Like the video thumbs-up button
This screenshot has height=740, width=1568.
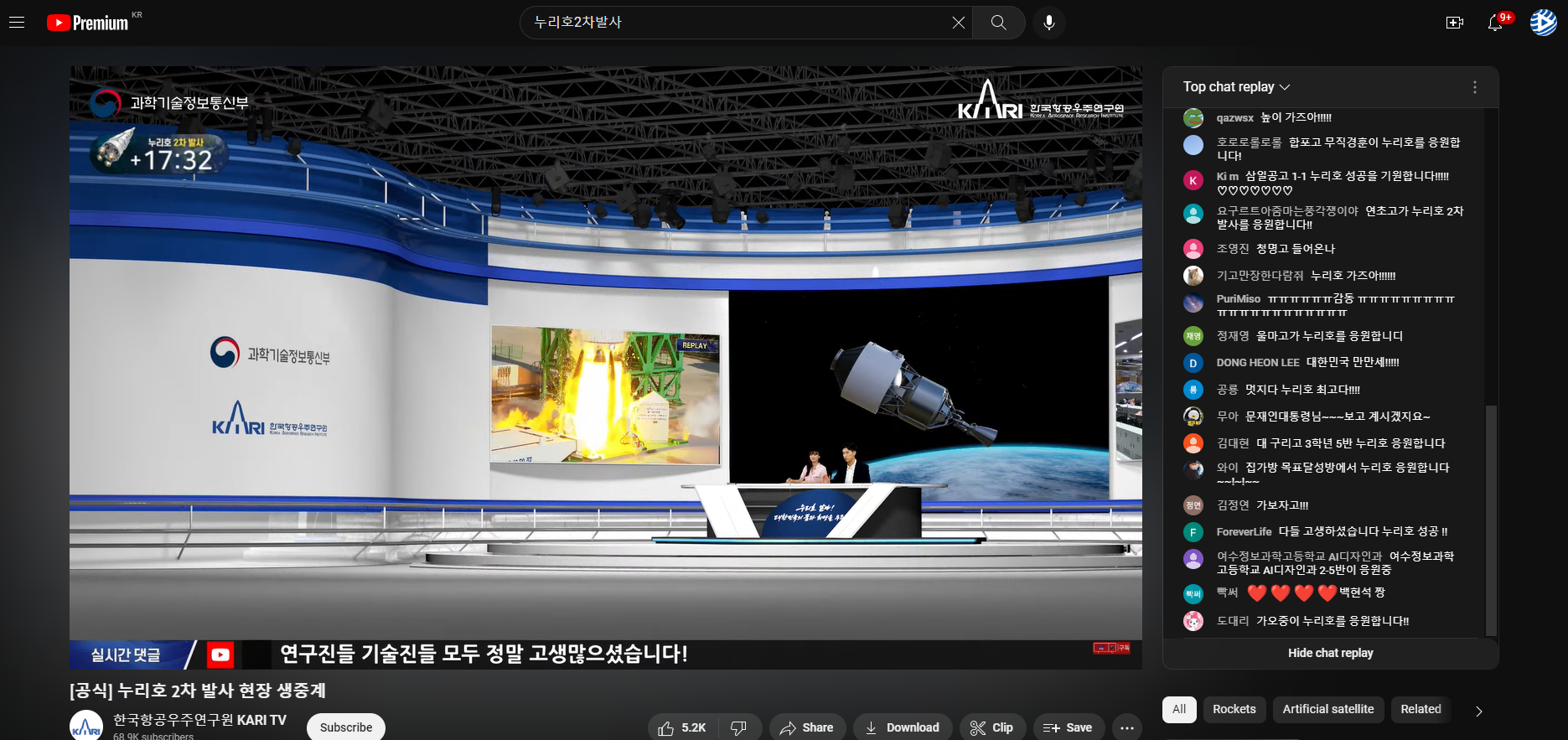(682, 727)
